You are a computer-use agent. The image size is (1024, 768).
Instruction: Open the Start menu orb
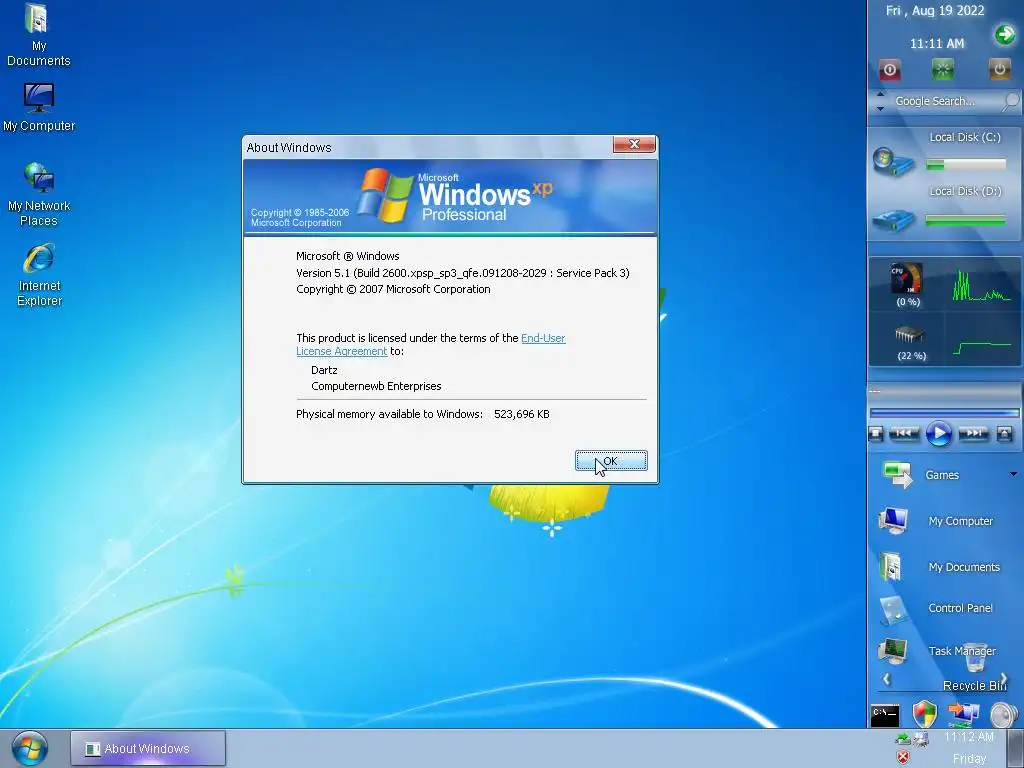click(x=29, y=748)
